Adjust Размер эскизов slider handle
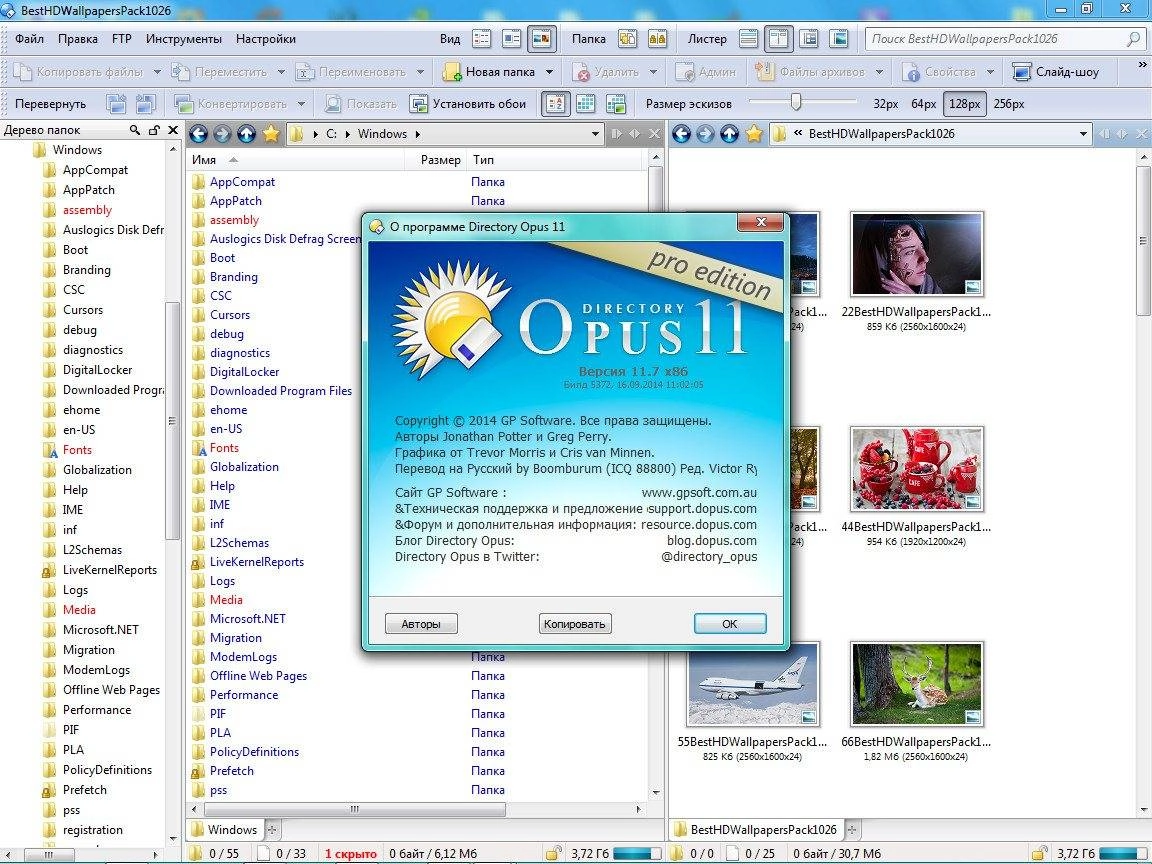 point(796,102)
